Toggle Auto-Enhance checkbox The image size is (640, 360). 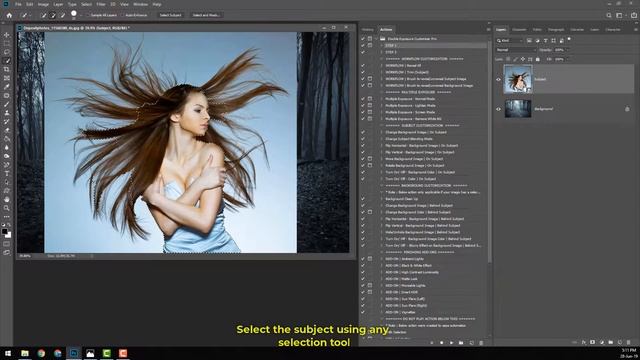click(122, 15)
